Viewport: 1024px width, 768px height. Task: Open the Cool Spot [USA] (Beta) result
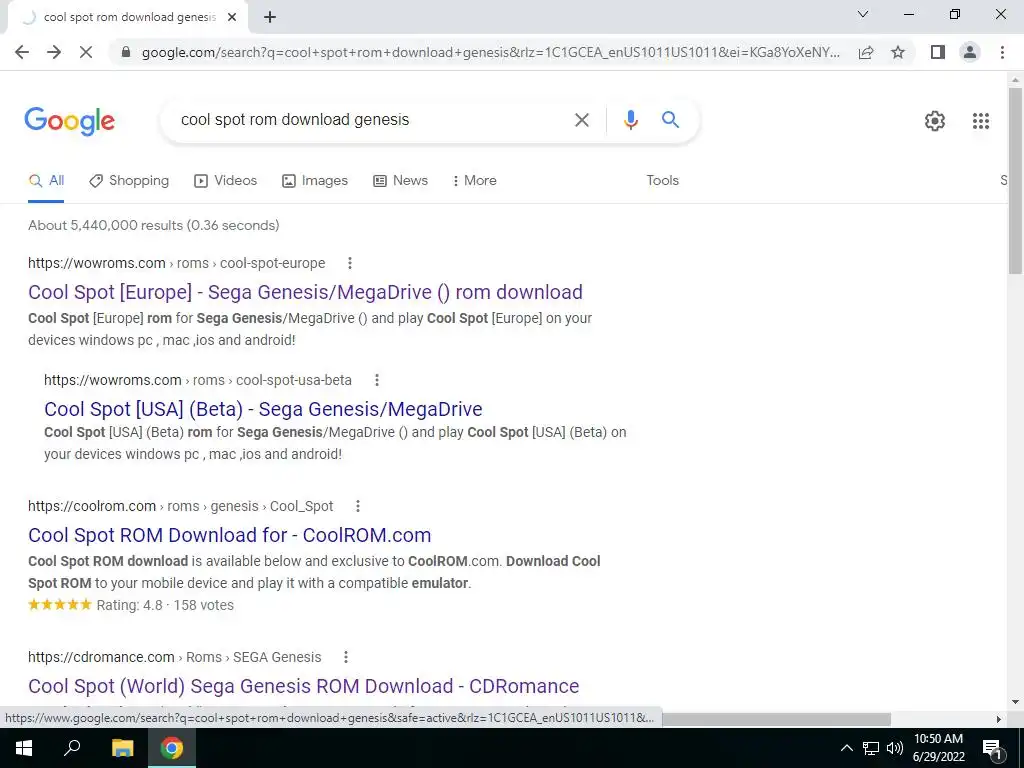click(263, 409)
